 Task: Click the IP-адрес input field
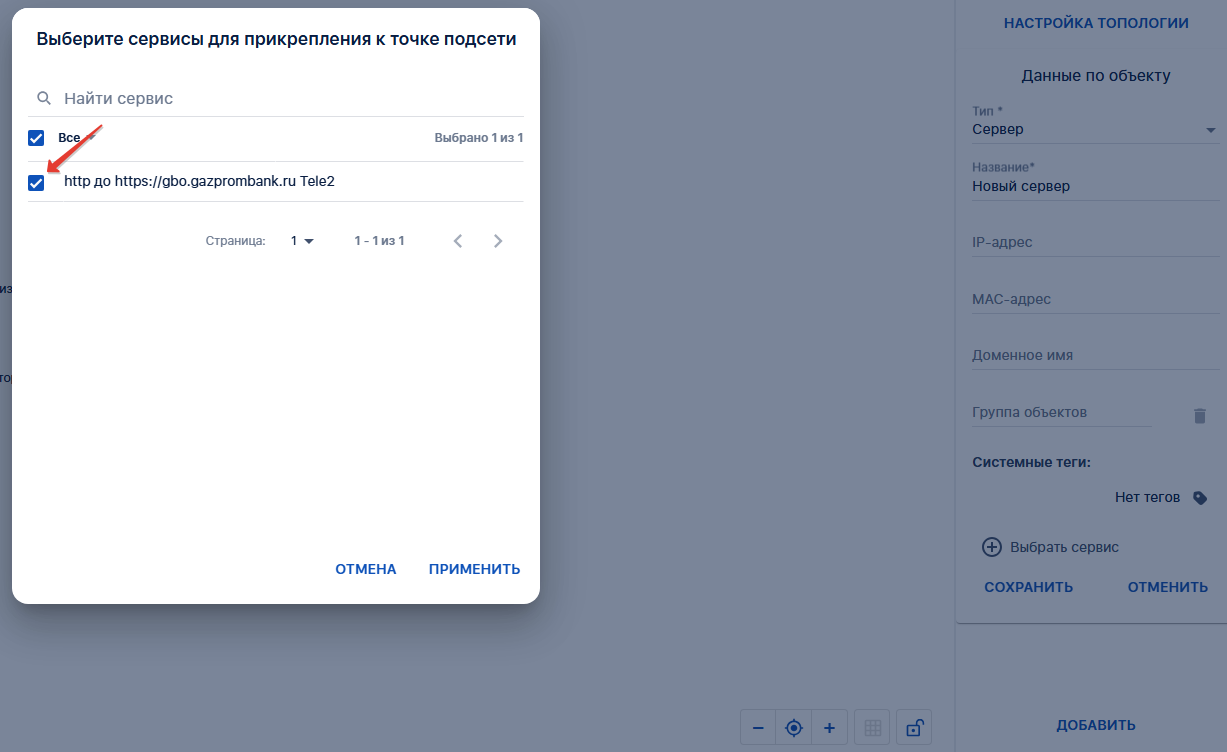1094,243
